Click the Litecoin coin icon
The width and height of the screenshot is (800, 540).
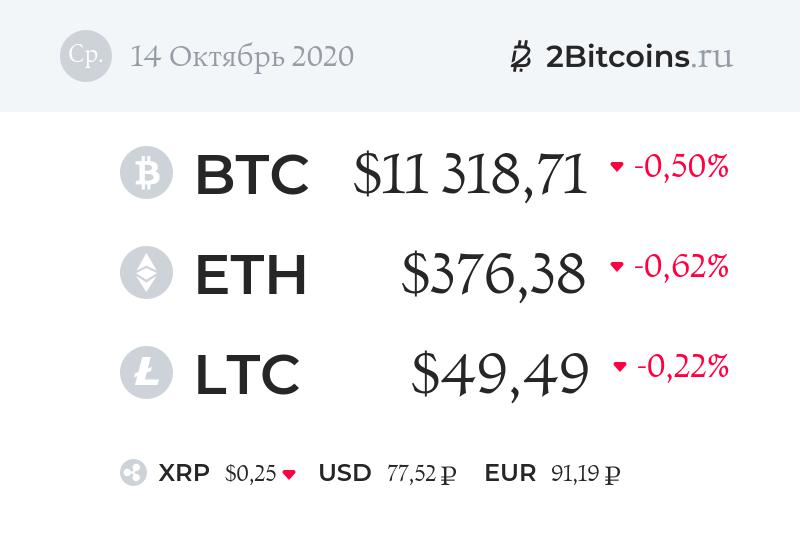click(146, 372)
